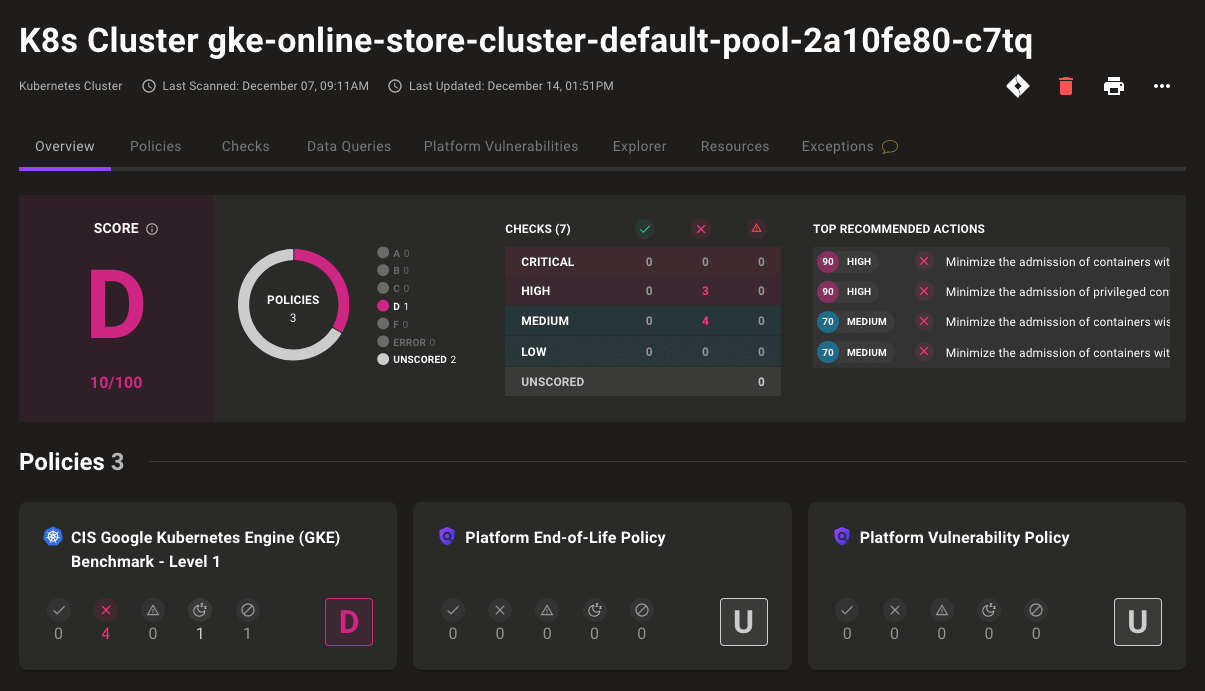Click the shield icon on Platform End-of-Life Policy
Viewport: 1205px width, 691px height.
(447, 537)
